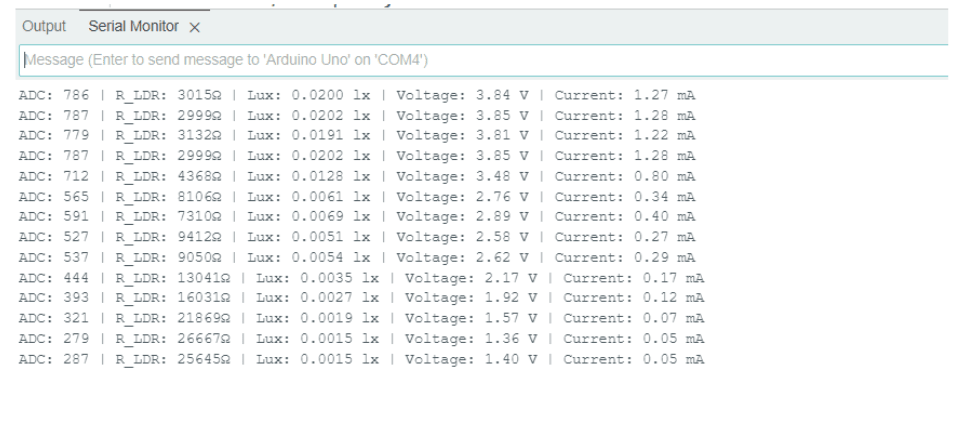Screen dimensions: 973x424
Task: Click the Current: 0.40 mA value
Action: coord(624,216)
